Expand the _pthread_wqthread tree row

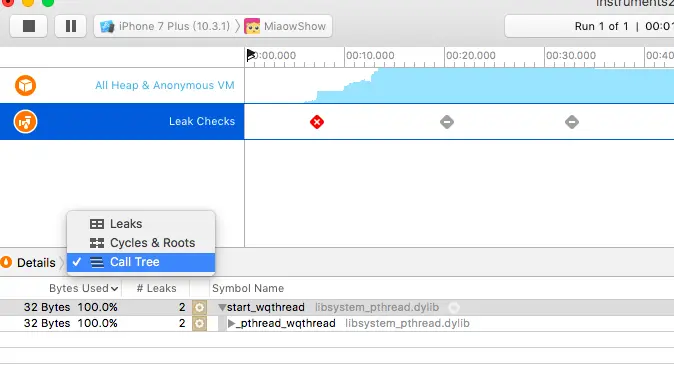pyautogui.click(x=231, y=323)
